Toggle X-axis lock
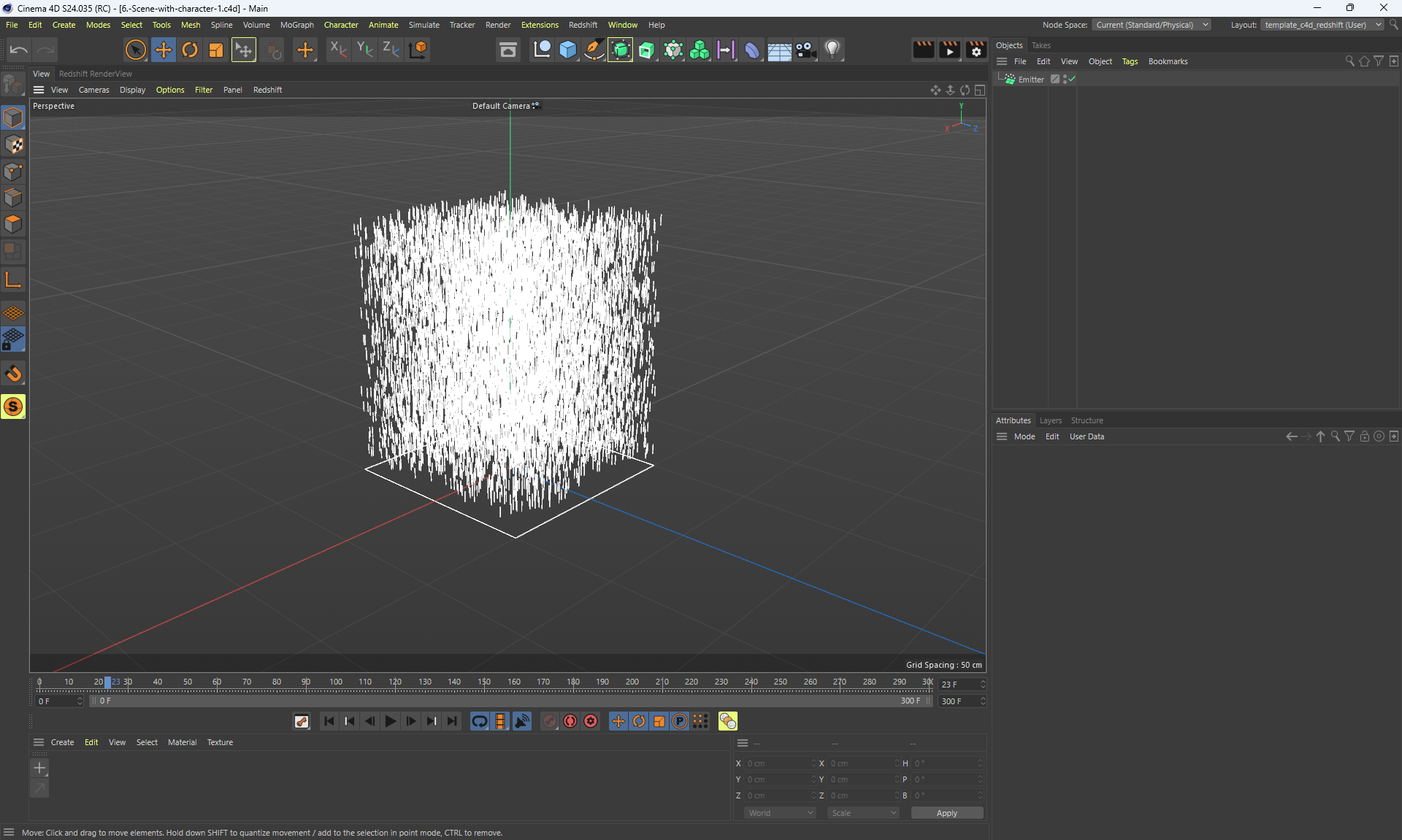Image resolution: width=1402 pixels, height=840 pixels. (x=338, y=50)
